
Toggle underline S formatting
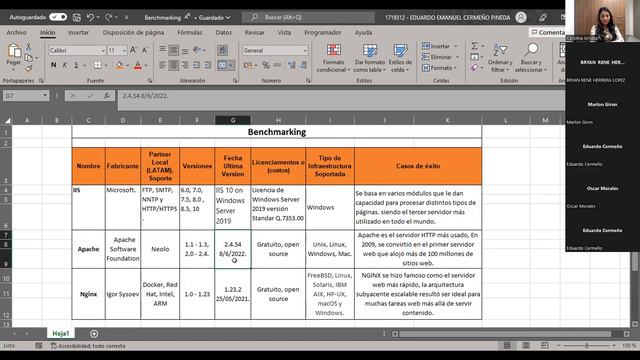tap(76, 65)
